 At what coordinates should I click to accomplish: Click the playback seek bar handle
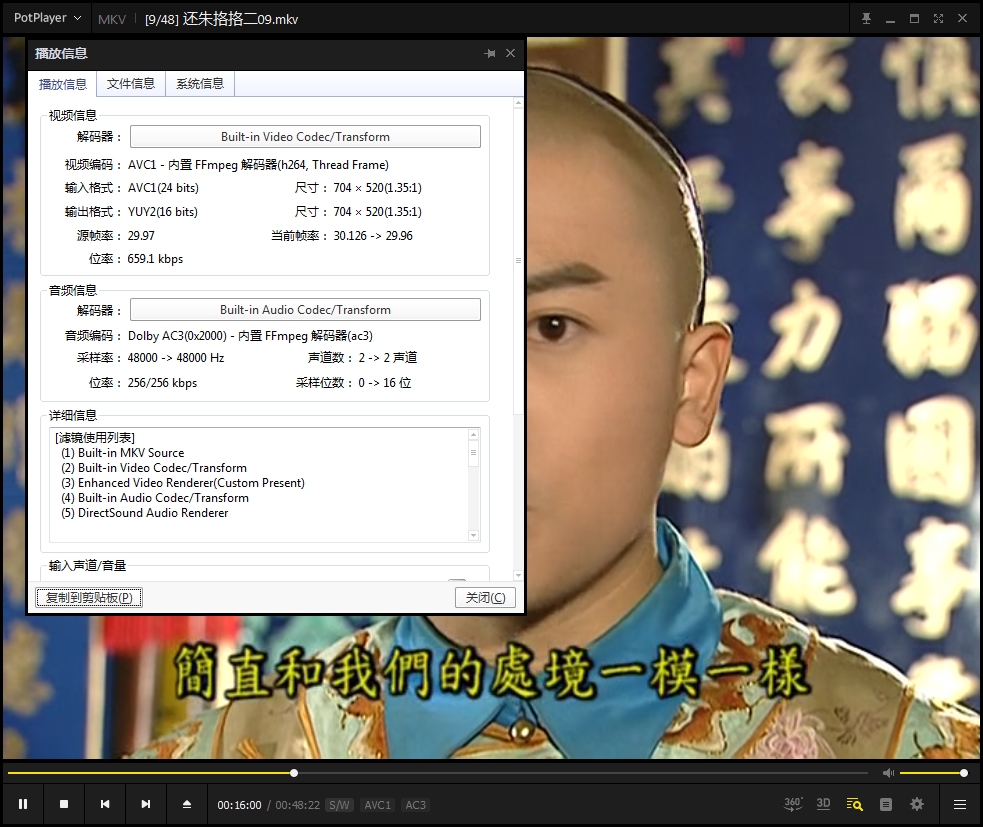pyautogui.click(x=294, y=773)
